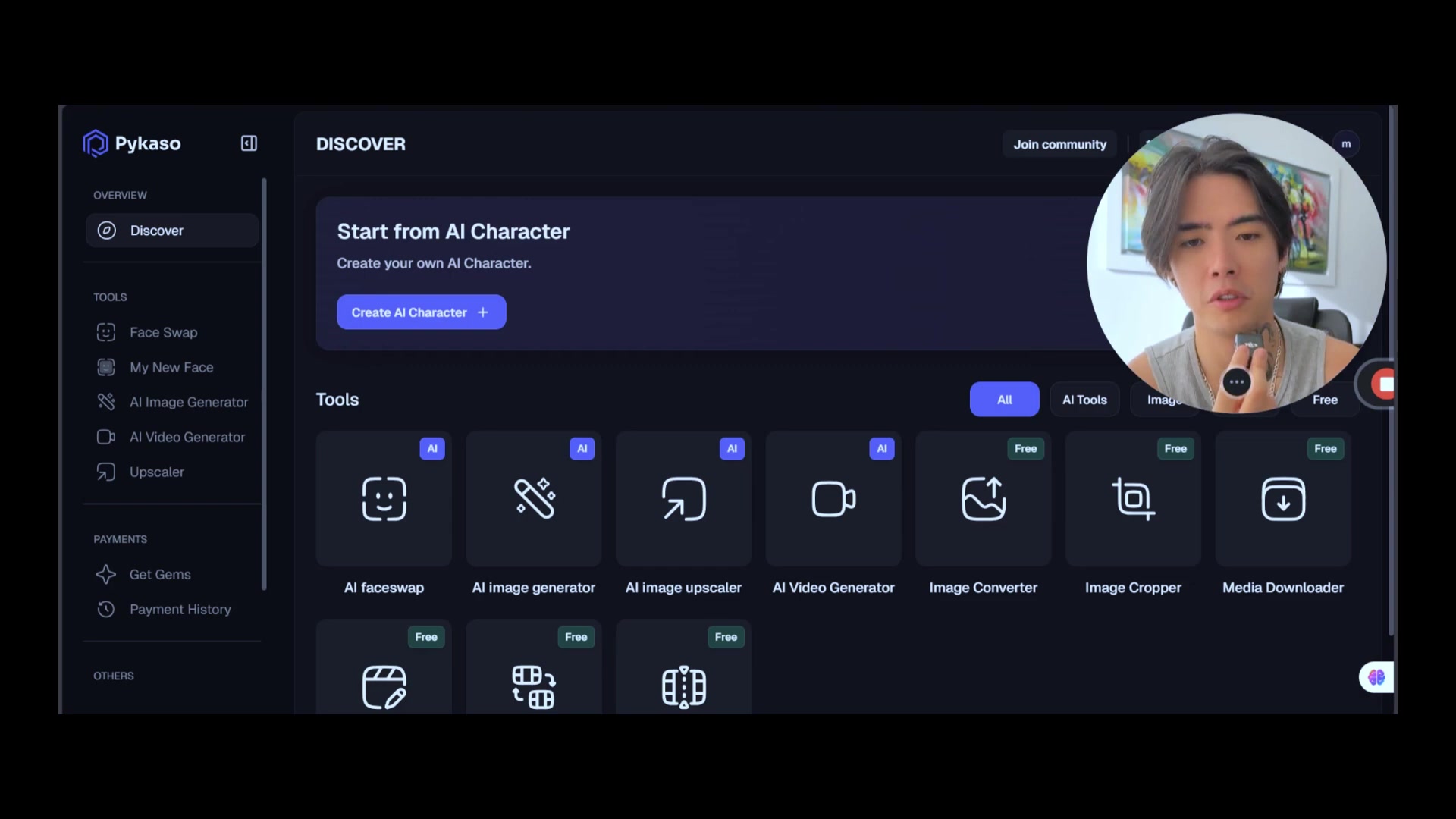This screenshot has width=1456, height=819.
Task: Click the brain assistant floating icon
Action: (x=1376, y=677)
